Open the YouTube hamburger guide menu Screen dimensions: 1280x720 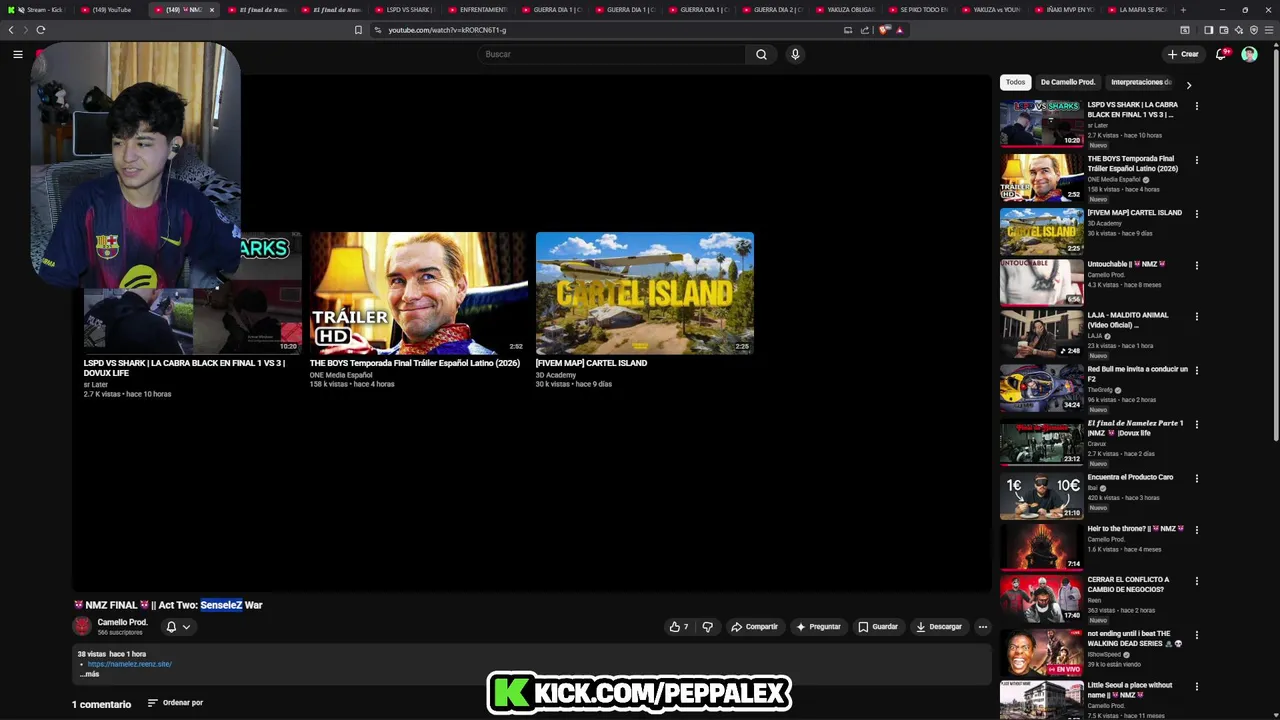(x=18, y=54)
